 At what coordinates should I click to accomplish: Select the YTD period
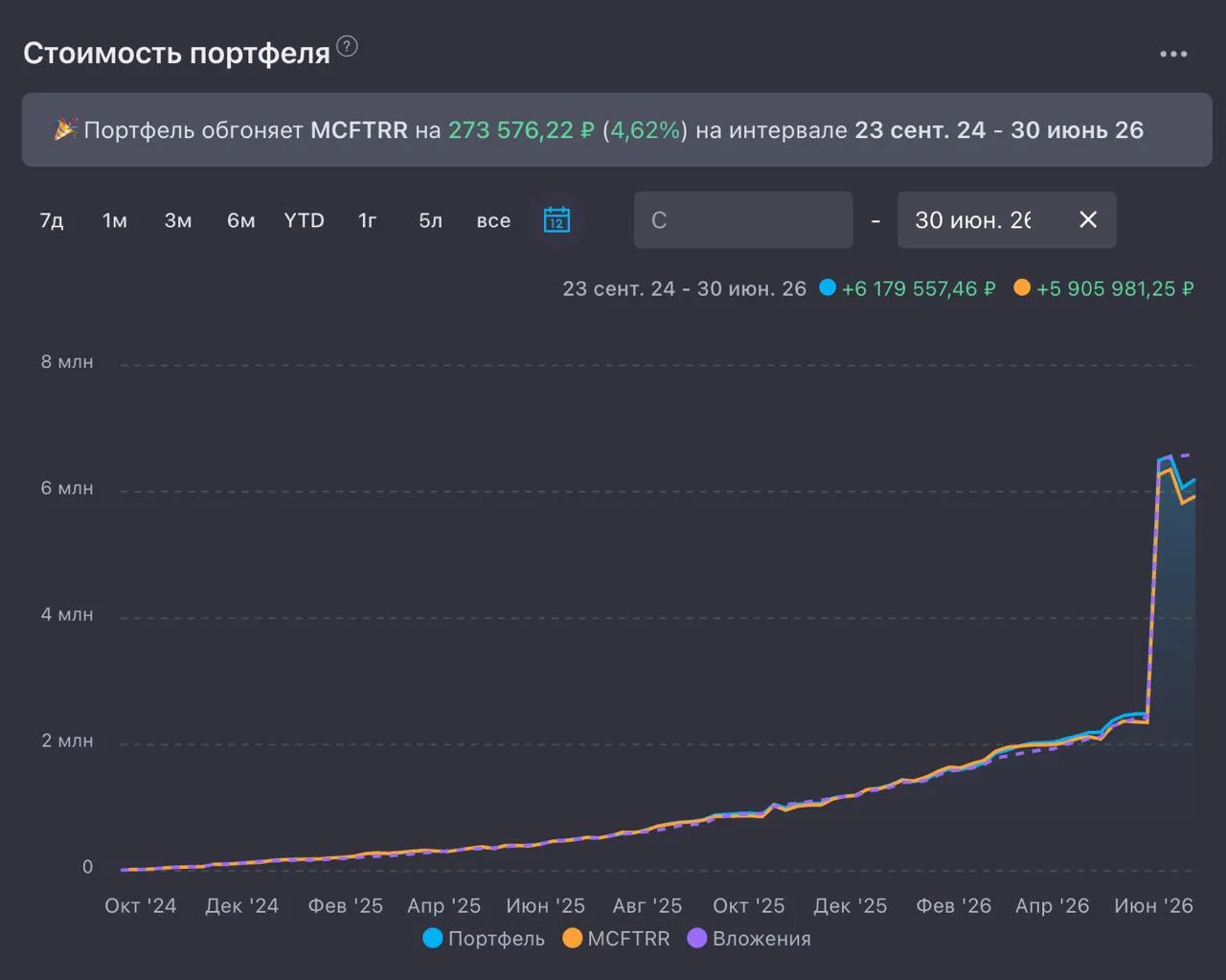coord(305,220)
